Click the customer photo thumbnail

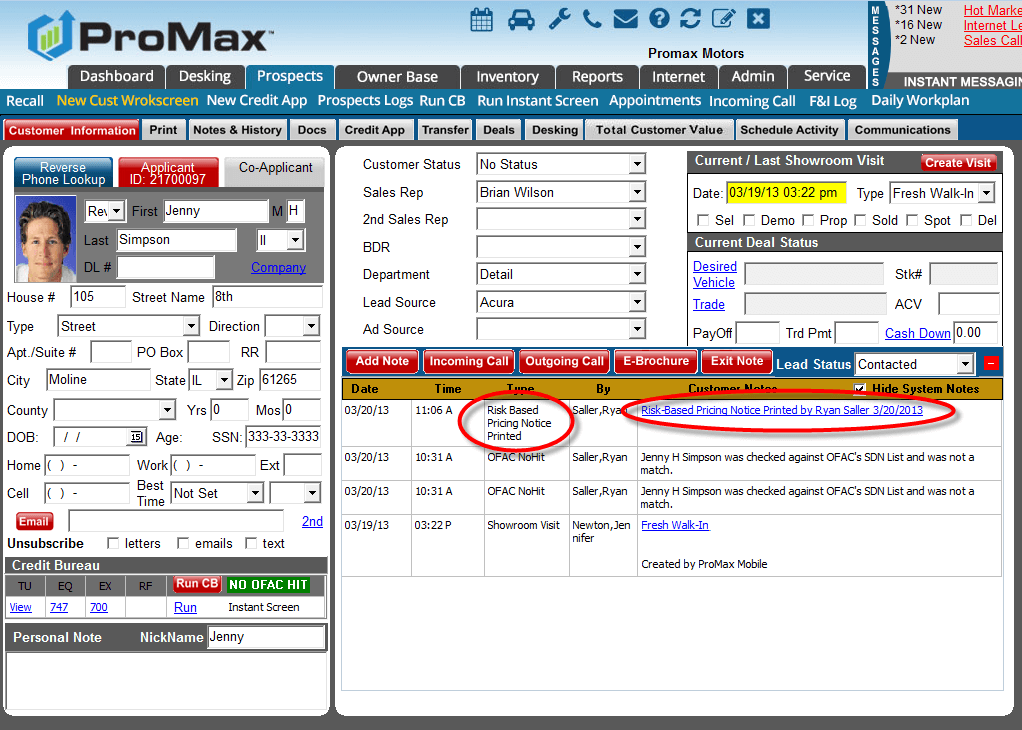pyautogui.click(x=45, y=239)
